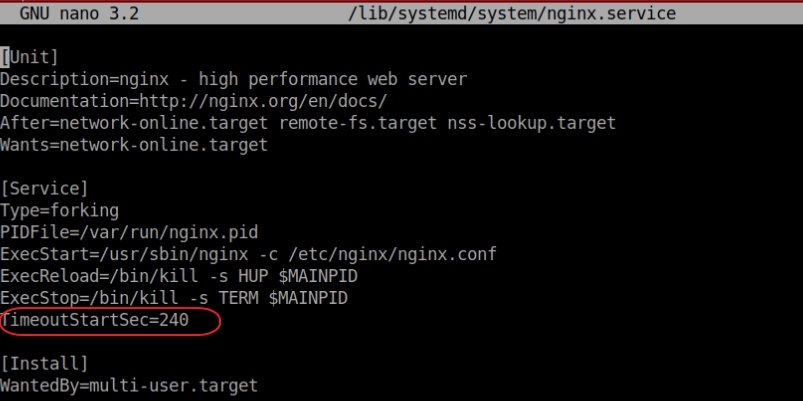803x401 pixels.
Task: Click the /lib/systemd/system/nginx.service filename in title bar
Action: [x=512, y=13]
